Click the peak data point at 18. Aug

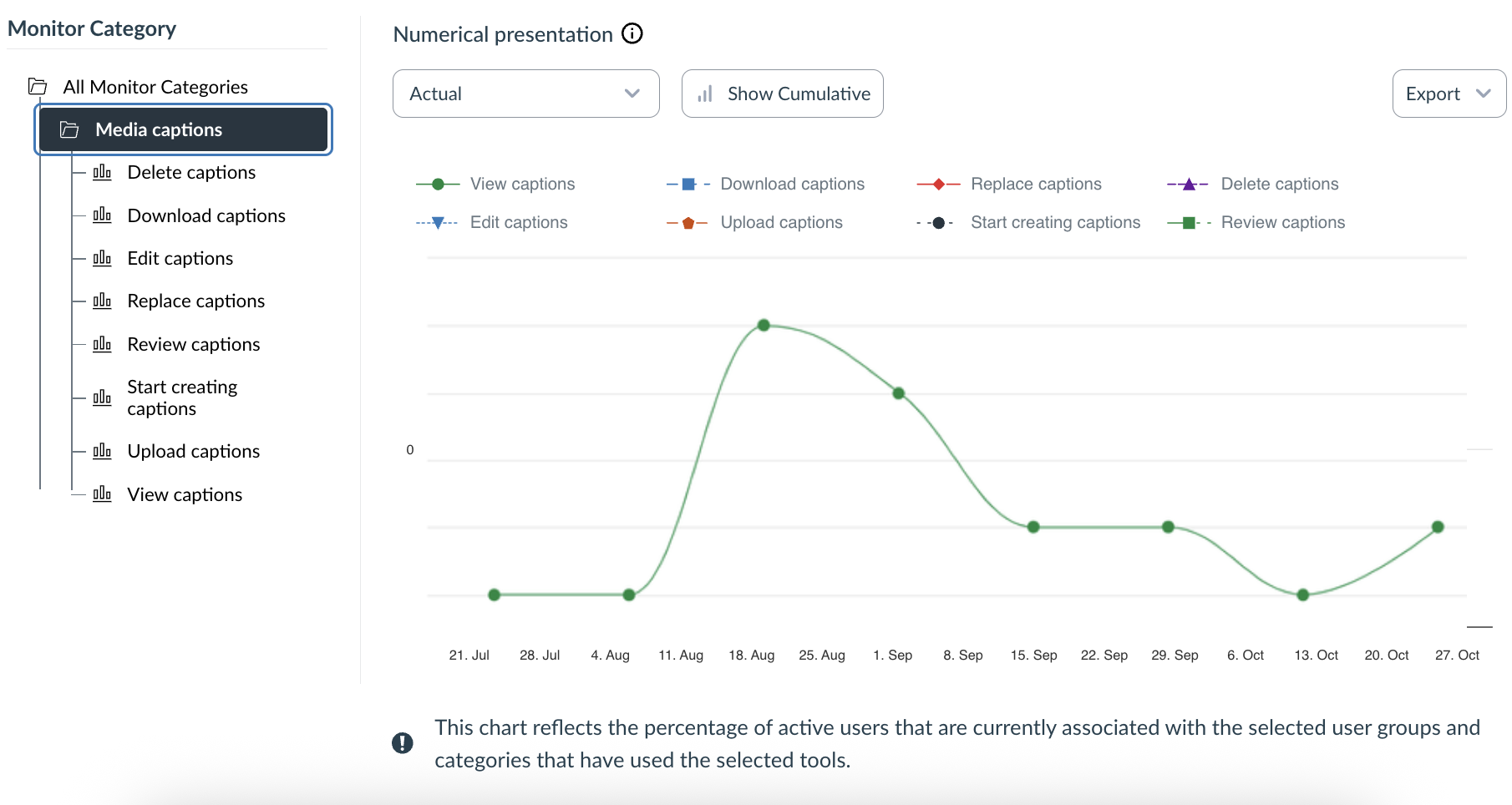coord(764,325)
